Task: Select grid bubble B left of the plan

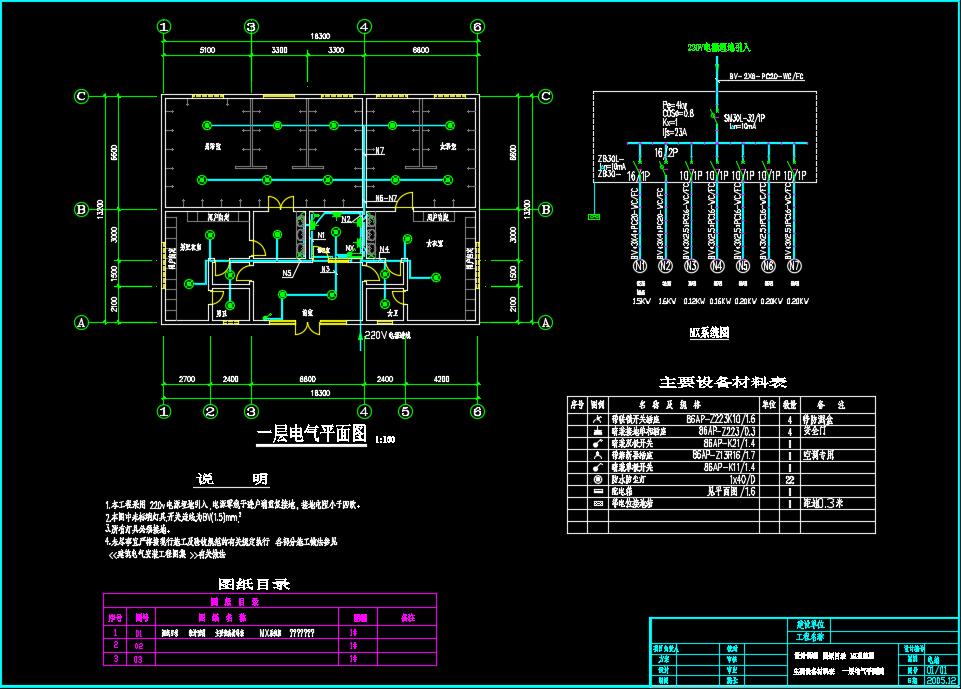Action: [81, 210]
